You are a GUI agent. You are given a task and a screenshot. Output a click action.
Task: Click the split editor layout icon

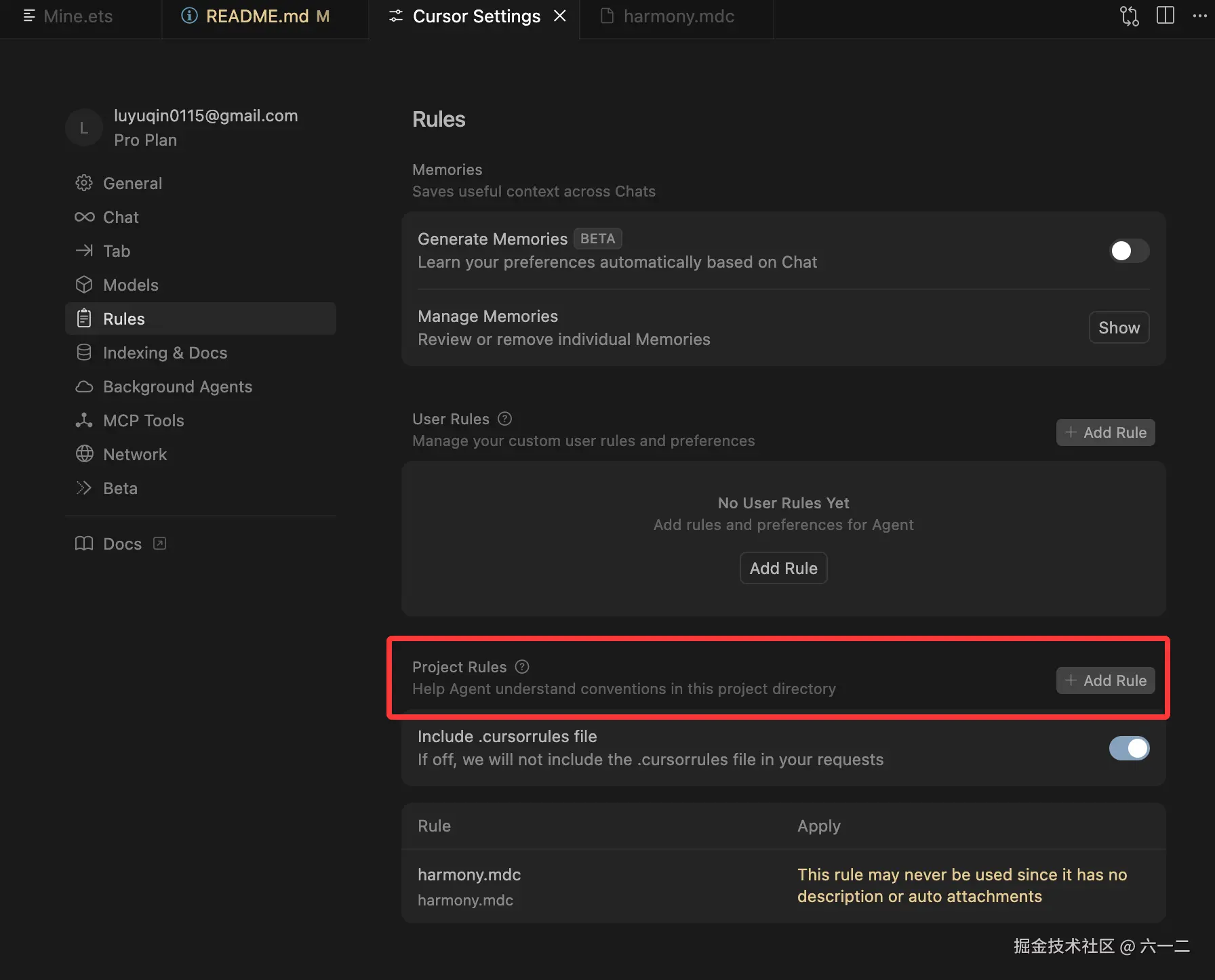(x=1165, y=16)
